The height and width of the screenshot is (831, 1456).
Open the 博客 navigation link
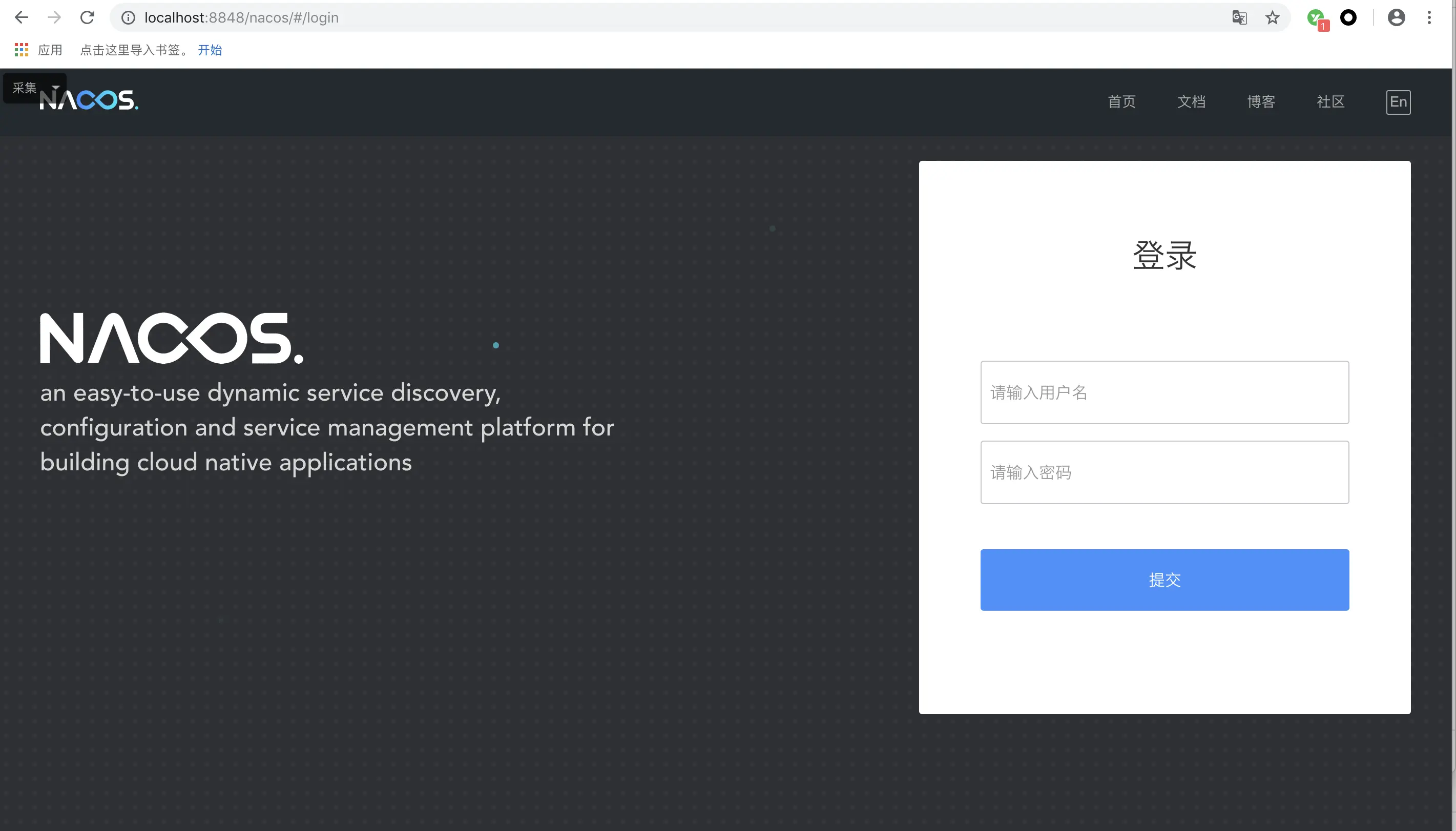pos(1261,102)
